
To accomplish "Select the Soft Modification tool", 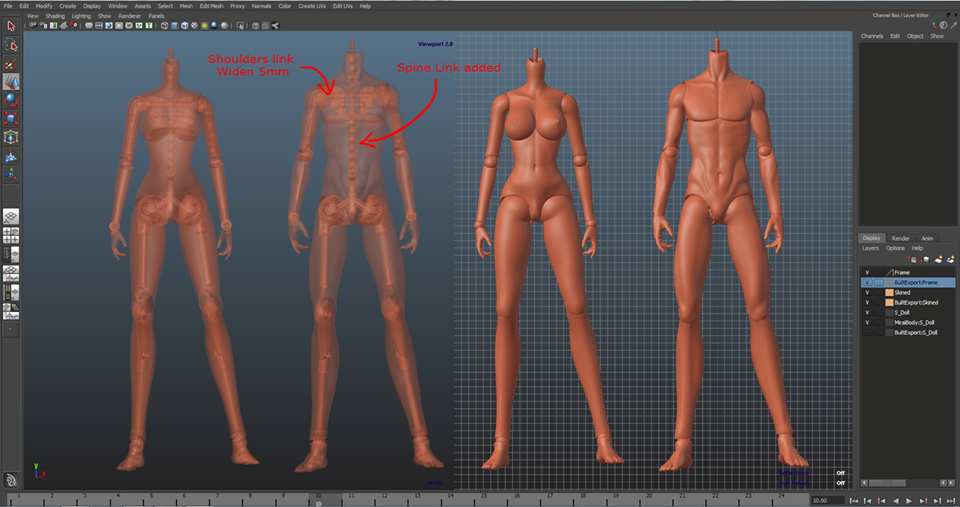I will [10, 156].
